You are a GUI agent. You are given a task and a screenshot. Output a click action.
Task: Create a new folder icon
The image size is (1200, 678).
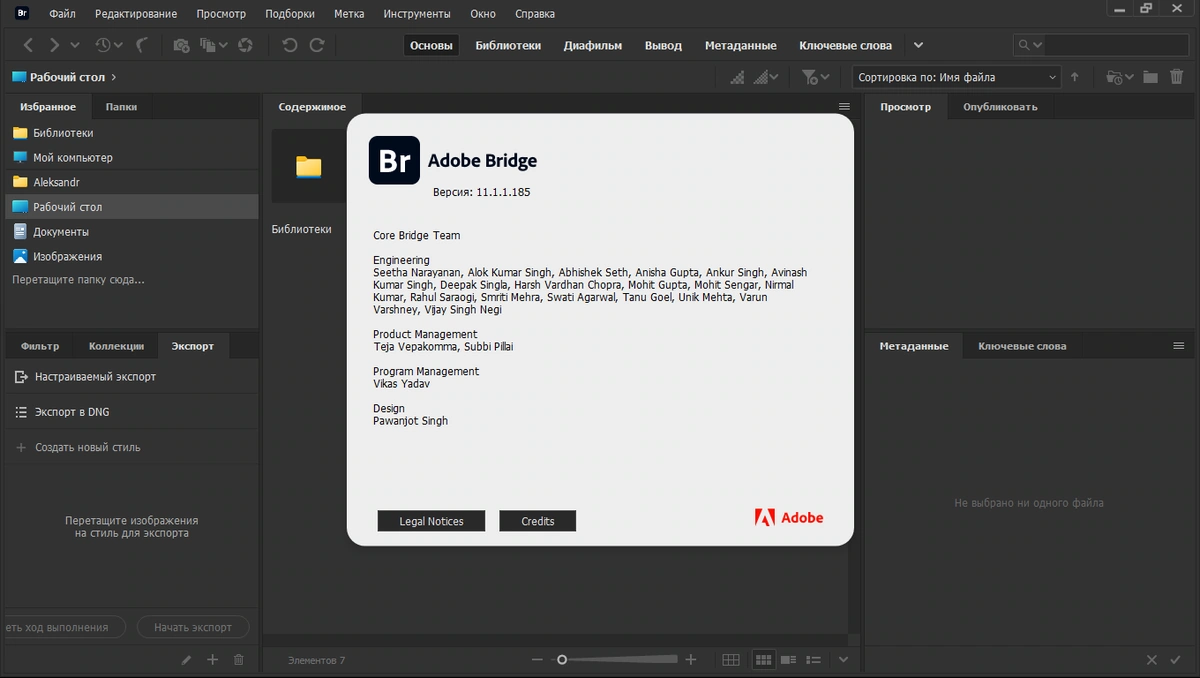(1150, 77)
